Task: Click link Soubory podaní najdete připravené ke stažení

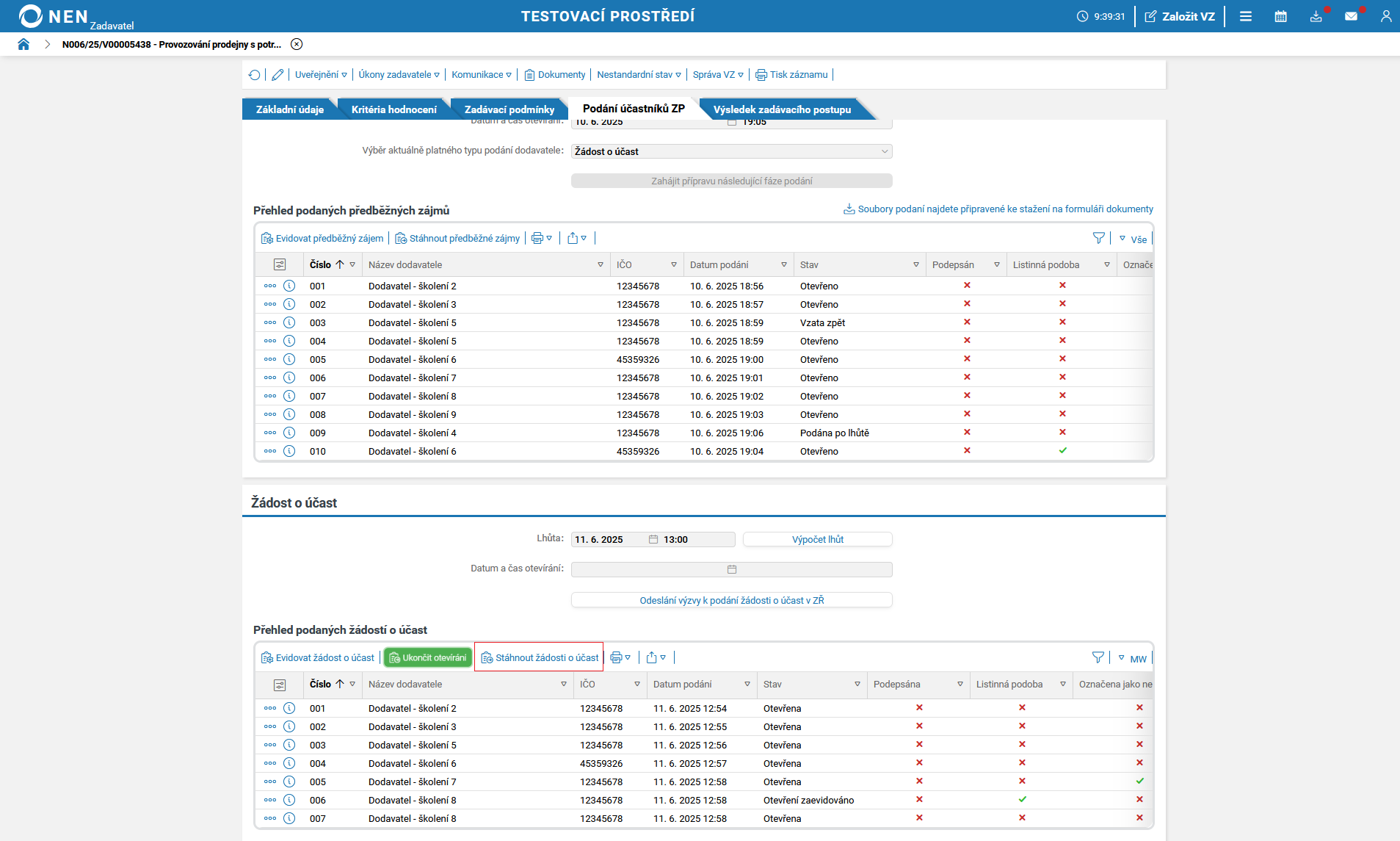Action: [998, 209]
